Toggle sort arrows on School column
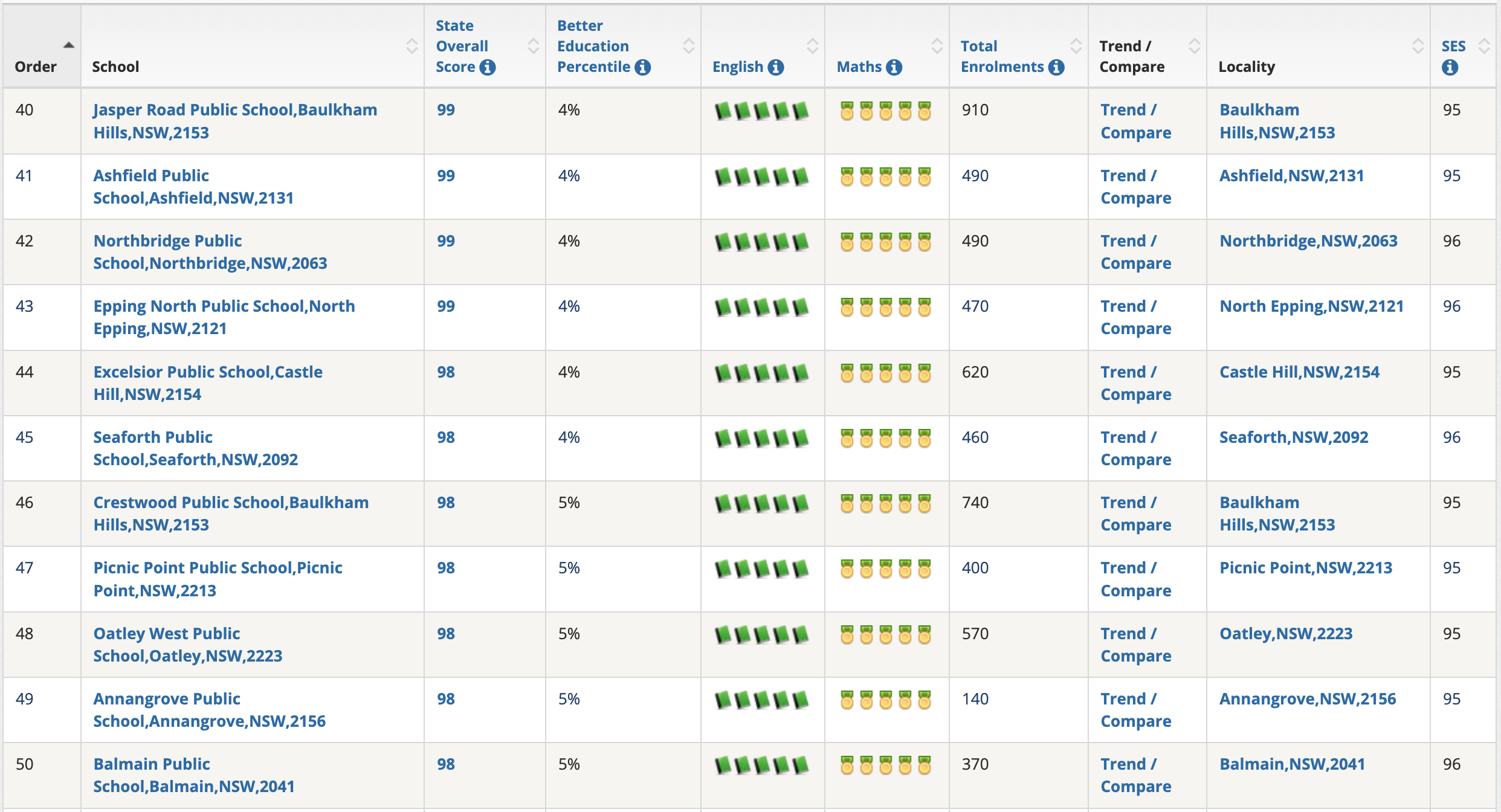 (412, 46)
